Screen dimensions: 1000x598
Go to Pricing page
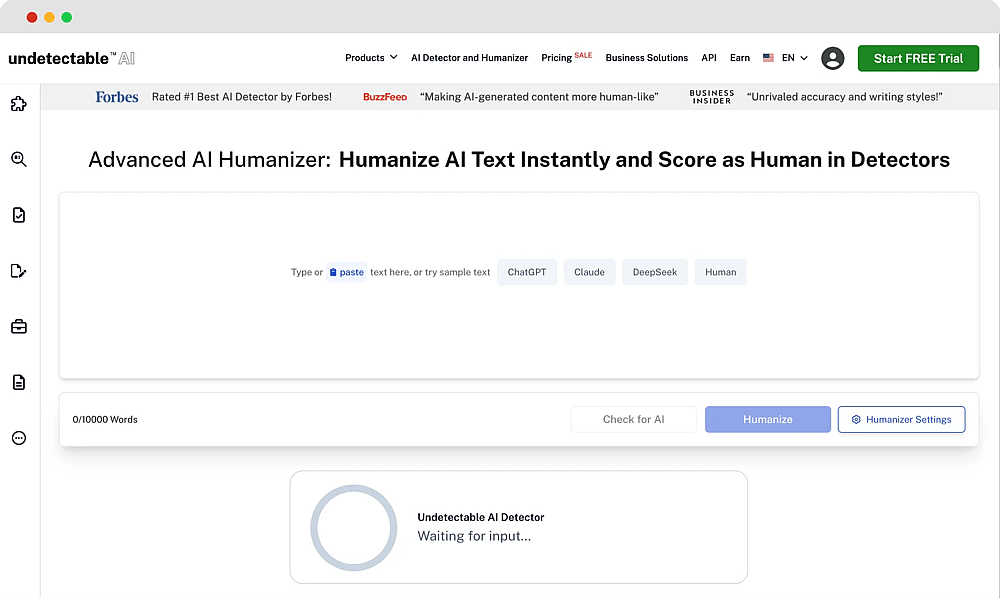click(556, 58)
